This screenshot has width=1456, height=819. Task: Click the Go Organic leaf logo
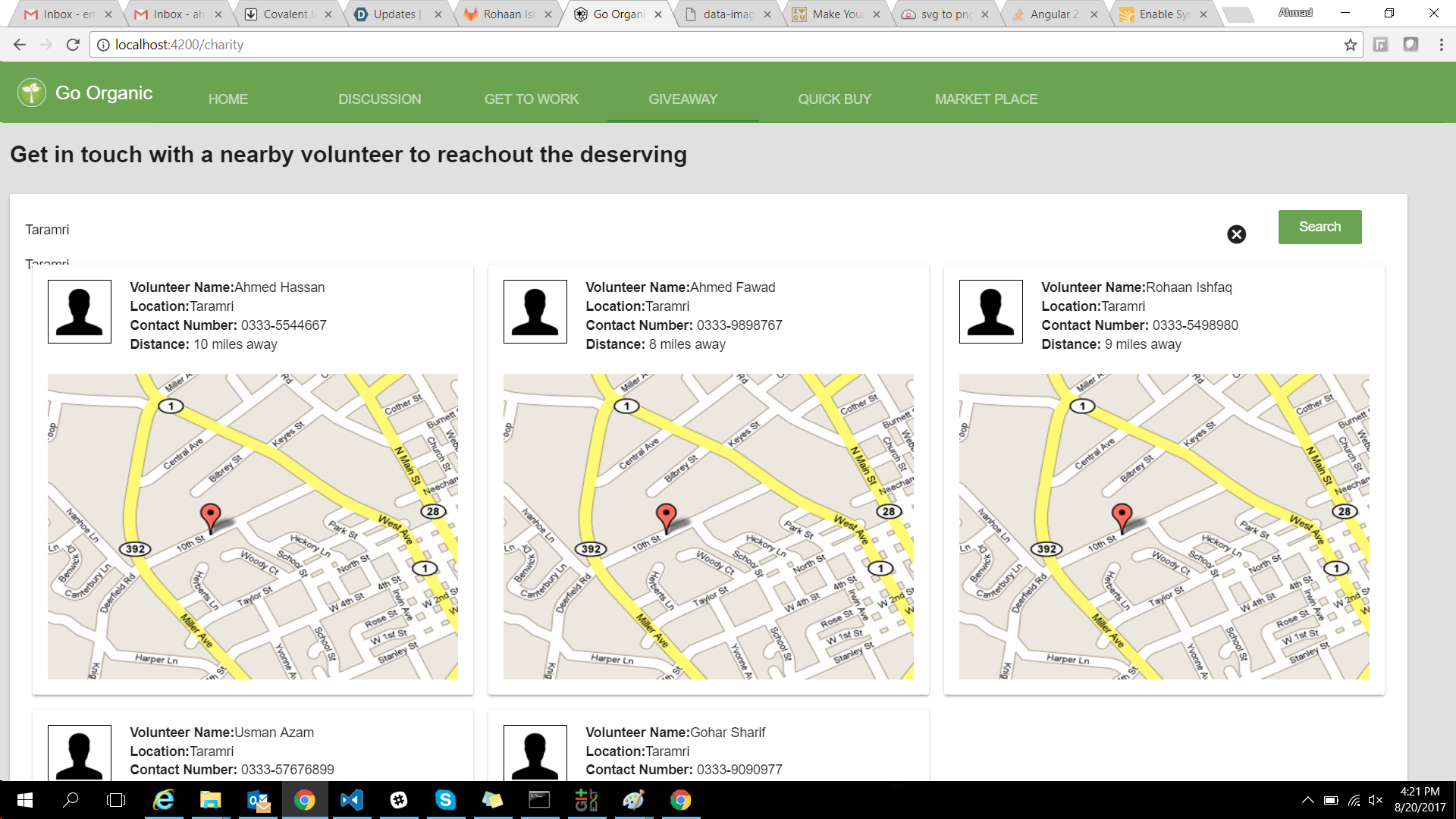click(x=32, y=93)
